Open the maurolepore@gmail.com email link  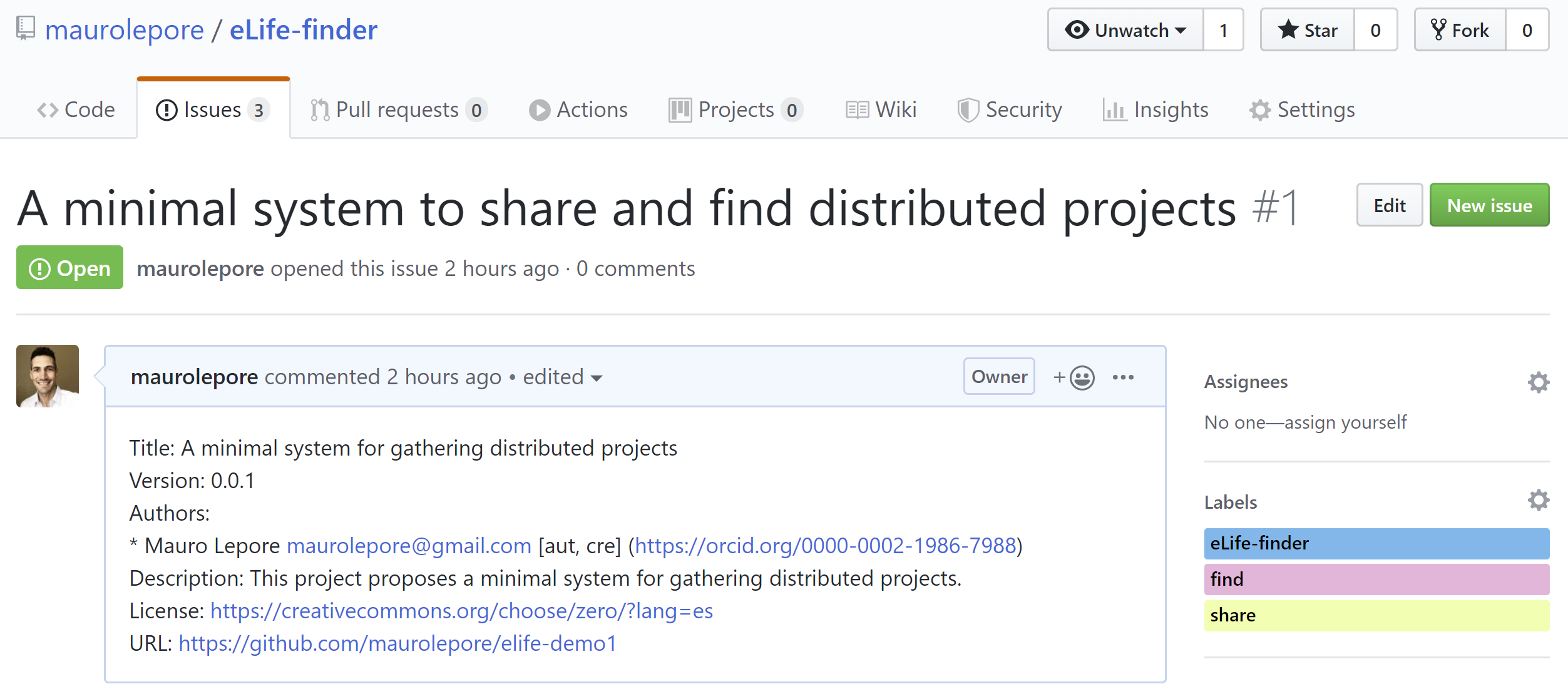coord(409,546)
